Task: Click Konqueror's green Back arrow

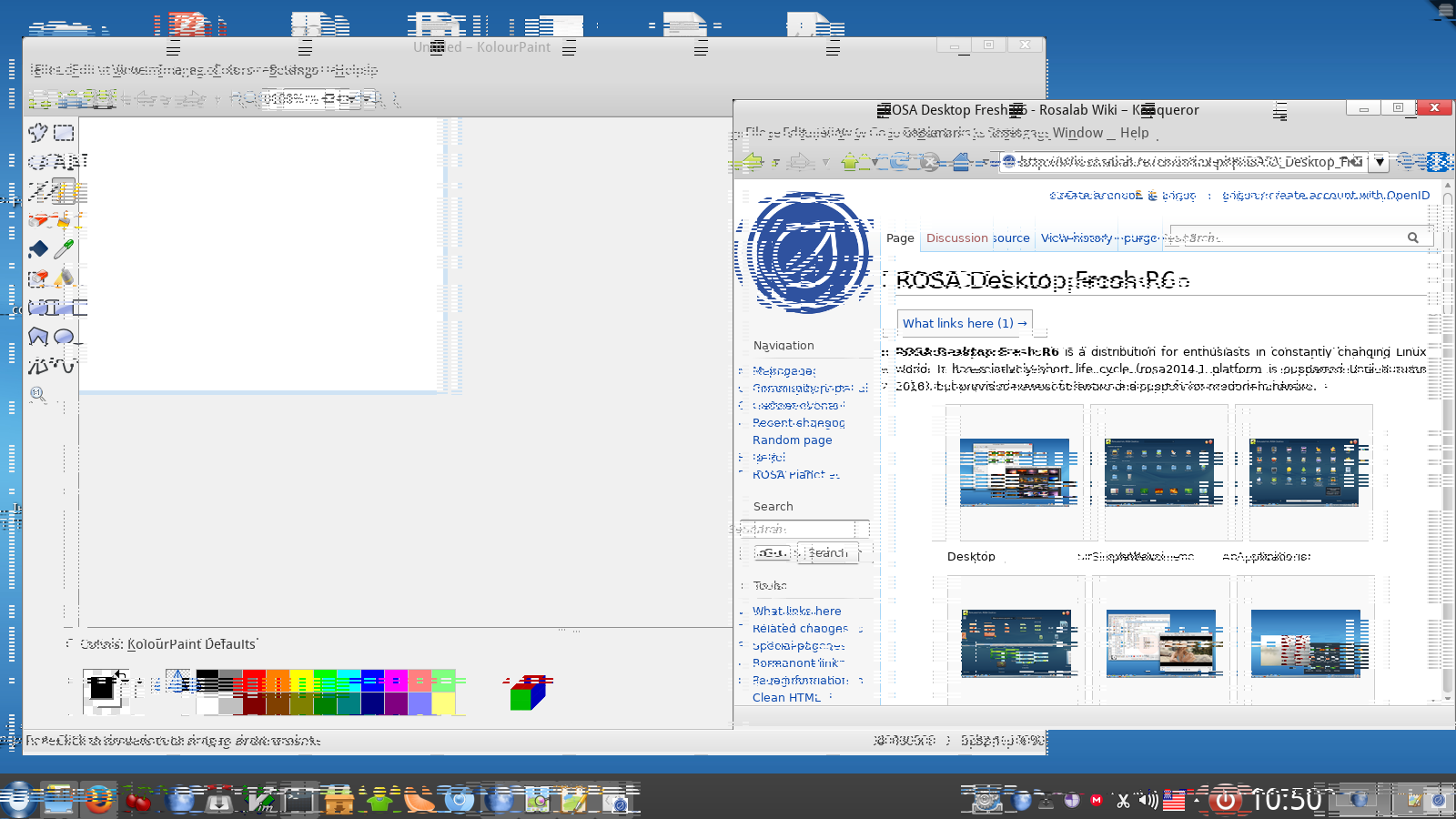Action: tap(752, 162)
